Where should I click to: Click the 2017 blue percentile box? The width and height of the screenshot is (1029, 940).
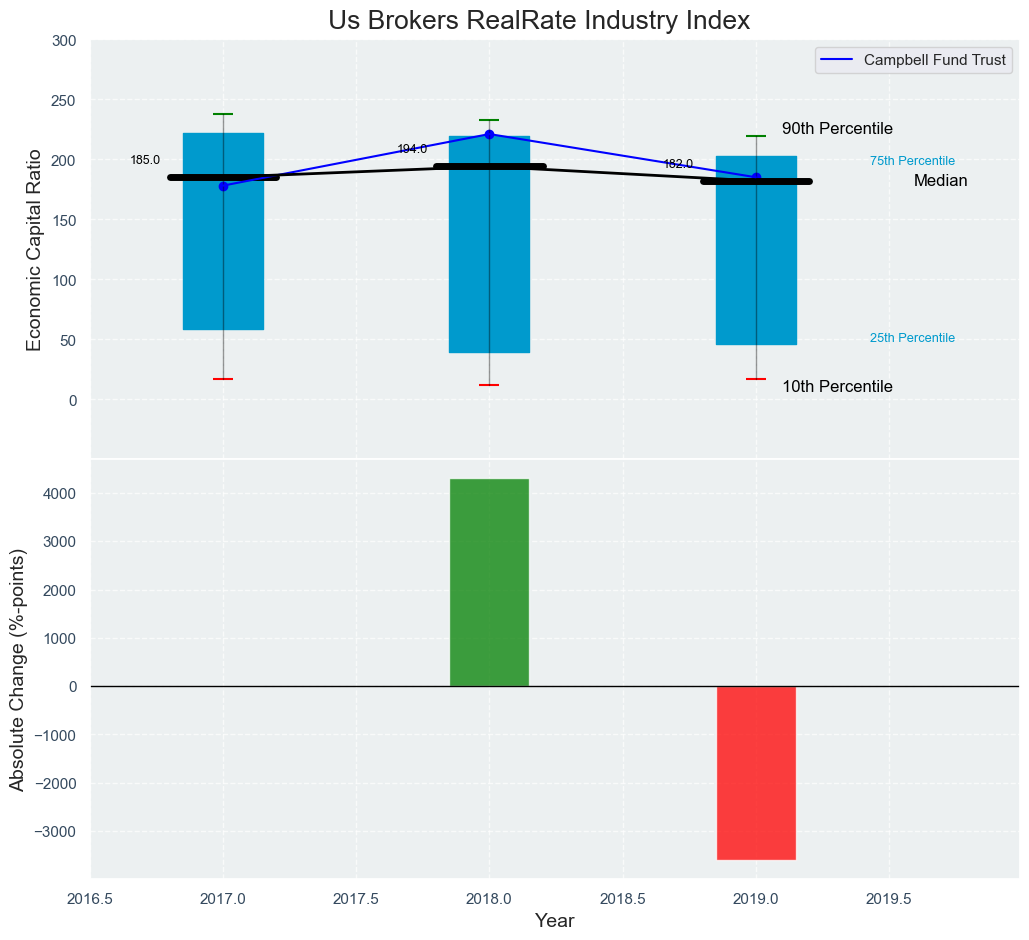(223, 260)
